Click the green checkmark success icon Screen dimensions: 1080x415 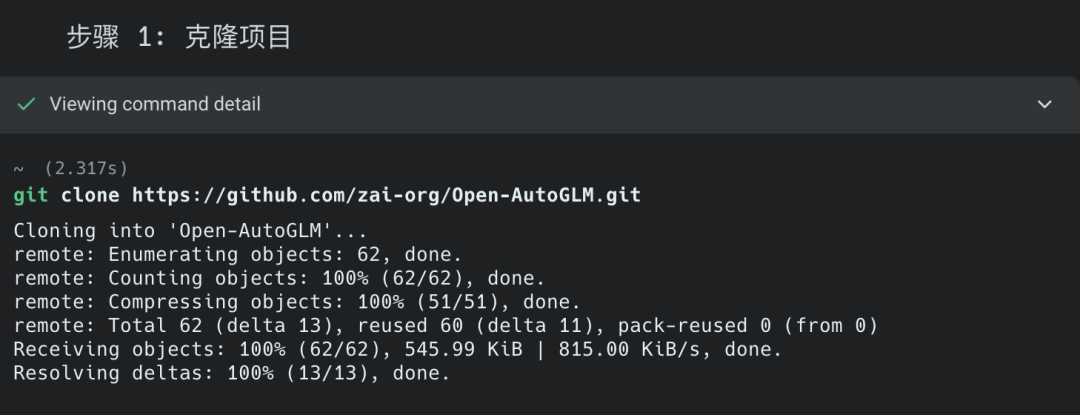27,104
